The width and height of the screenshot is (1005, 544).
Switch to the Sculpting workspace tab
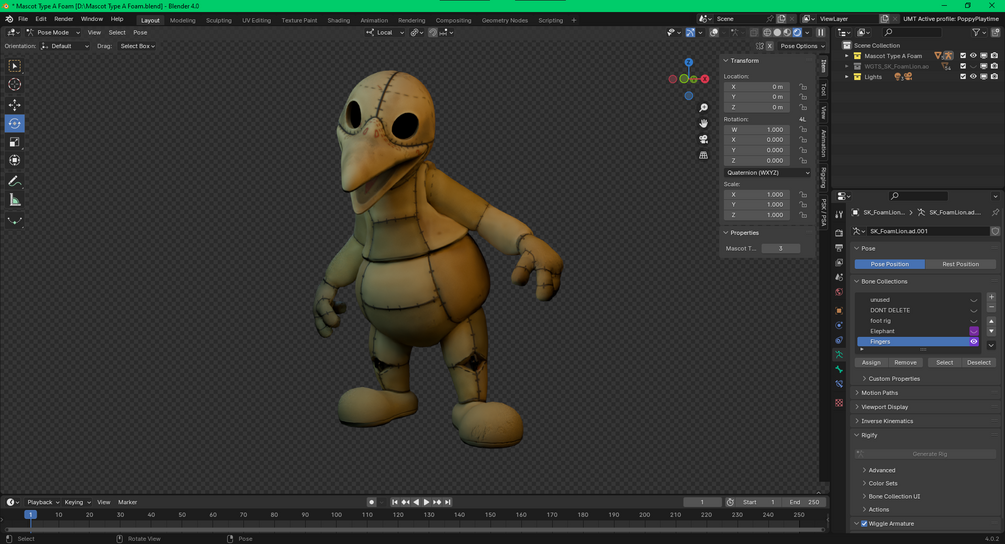tap(218, 20)
